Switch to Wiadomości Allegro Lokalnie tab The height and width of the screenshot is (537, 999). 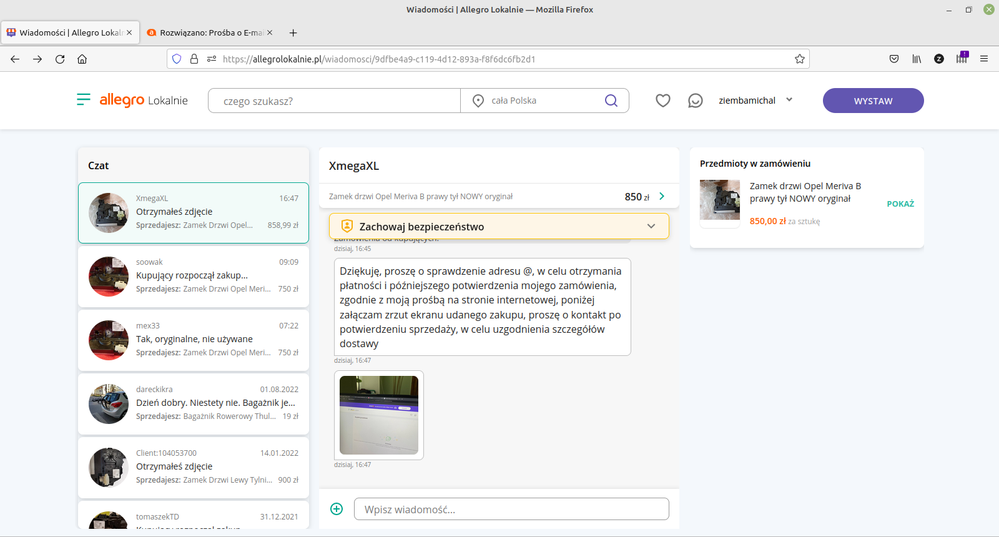70,32
